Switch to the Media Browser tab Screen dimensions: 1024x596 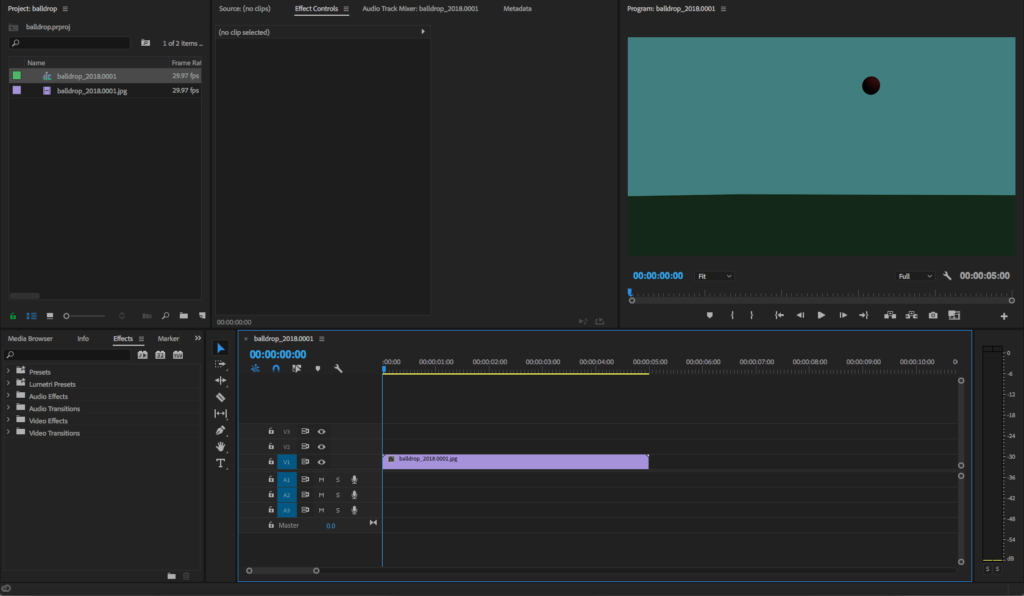30,339
